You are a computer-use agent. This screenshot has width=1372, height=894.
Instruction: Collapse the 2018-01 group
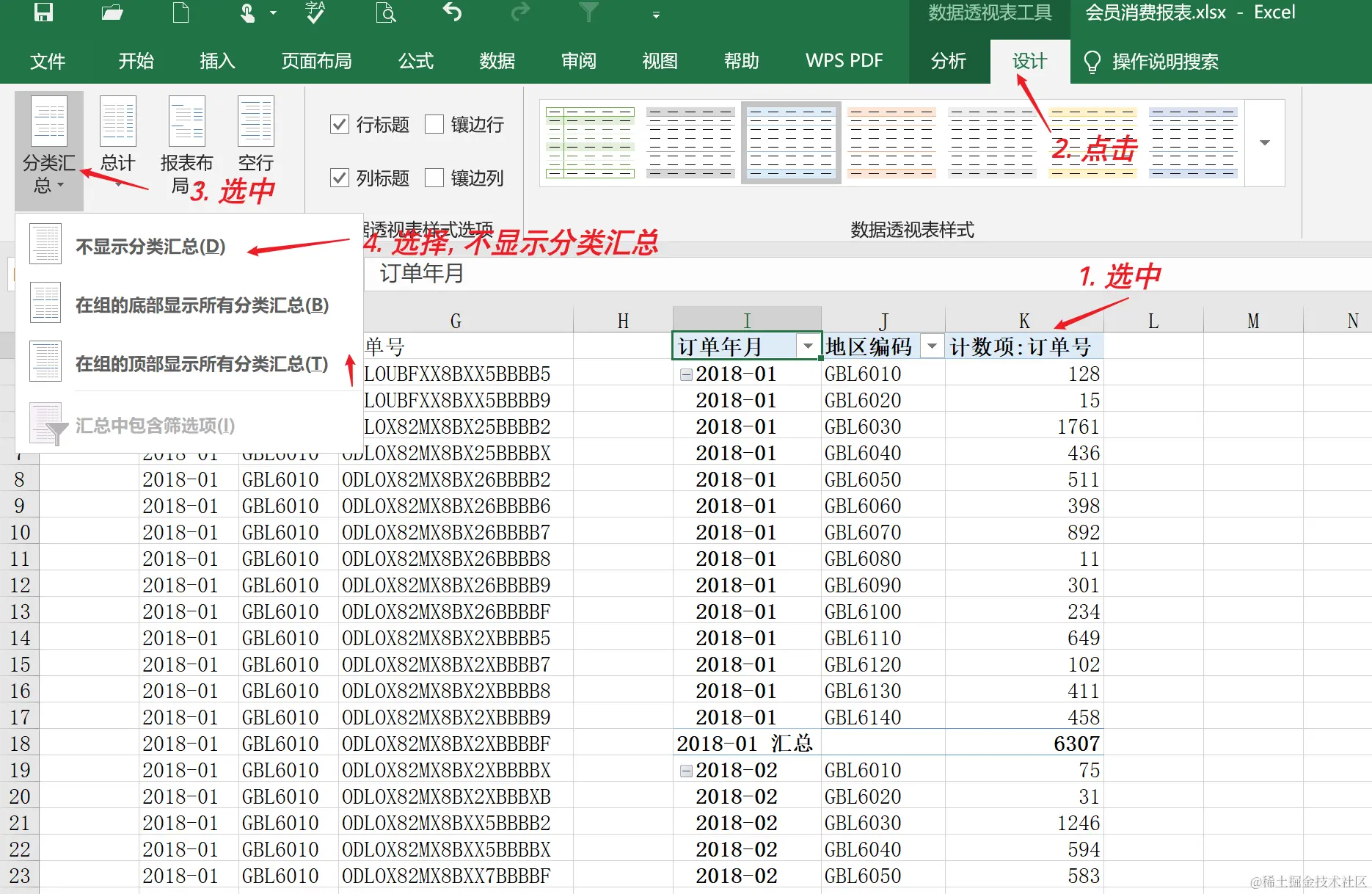(x=686, y=374)
